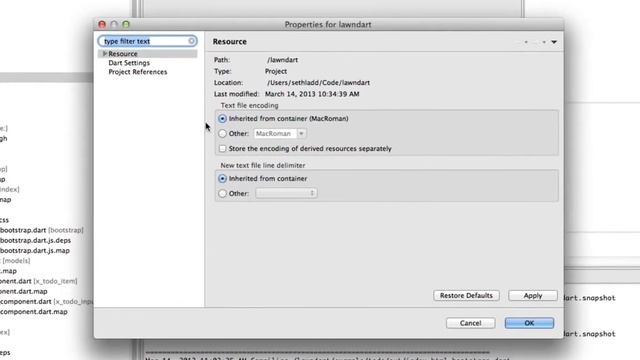
Task: Expand the Resource tree node
Action: coord(104,53)
